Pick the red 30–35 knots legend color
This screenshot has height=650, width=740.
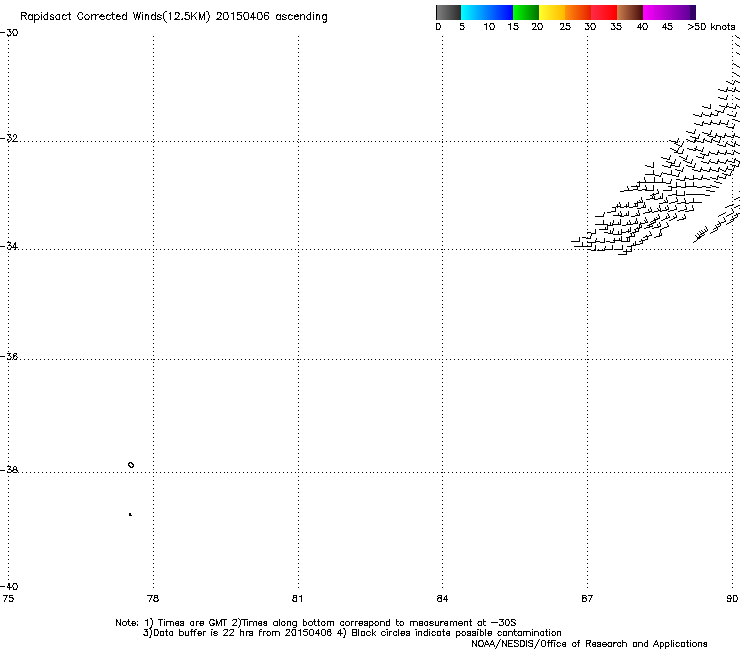[x=604, y=12]
